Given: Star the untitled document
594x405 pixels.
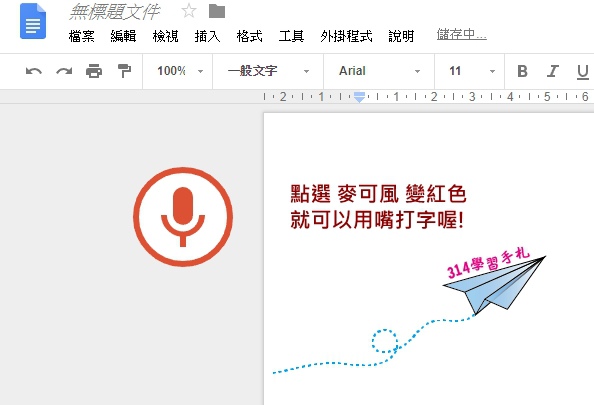Looking at the screenshot, I should [x=189, y=11].
